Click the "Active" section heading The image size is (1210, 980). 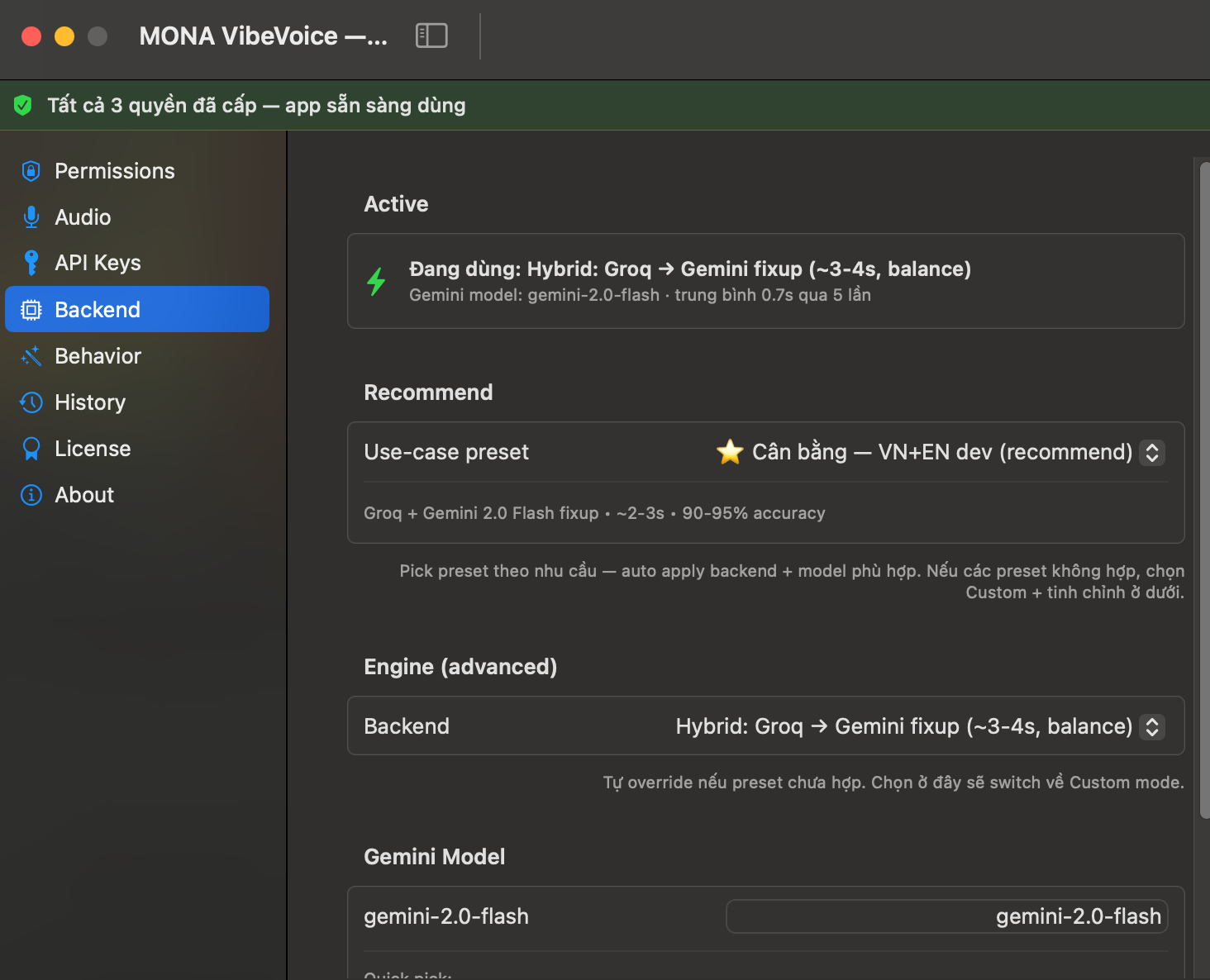[396, 204]
